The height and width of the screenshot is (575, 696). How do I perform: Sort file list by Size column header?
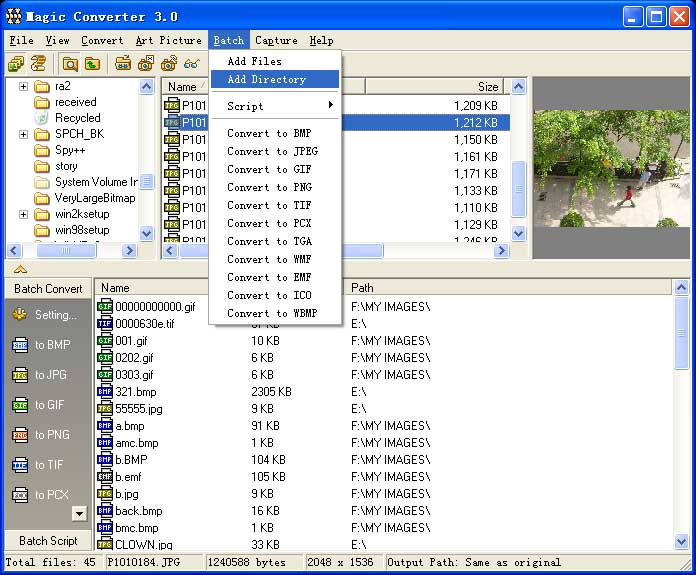tap(435, 87)
